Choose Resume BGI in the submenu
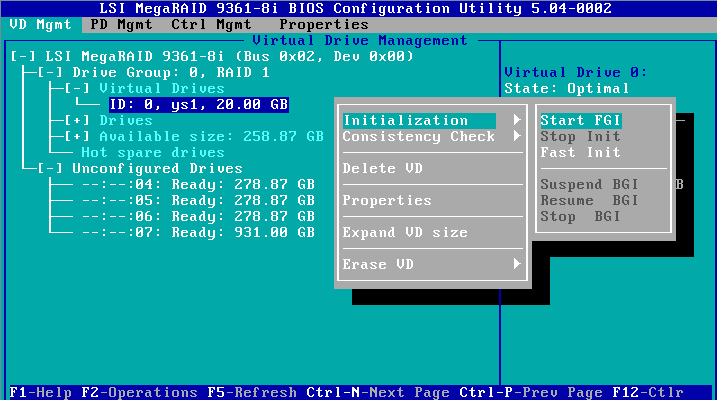 589,201
